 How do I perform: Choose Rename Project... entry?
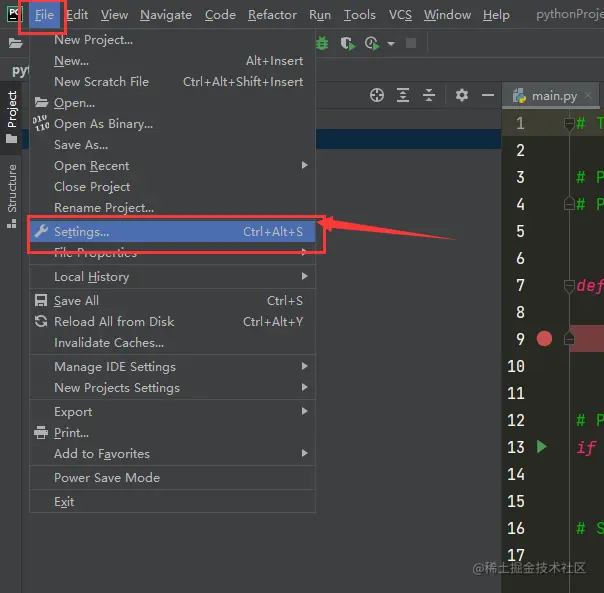[x=173, y=208]
